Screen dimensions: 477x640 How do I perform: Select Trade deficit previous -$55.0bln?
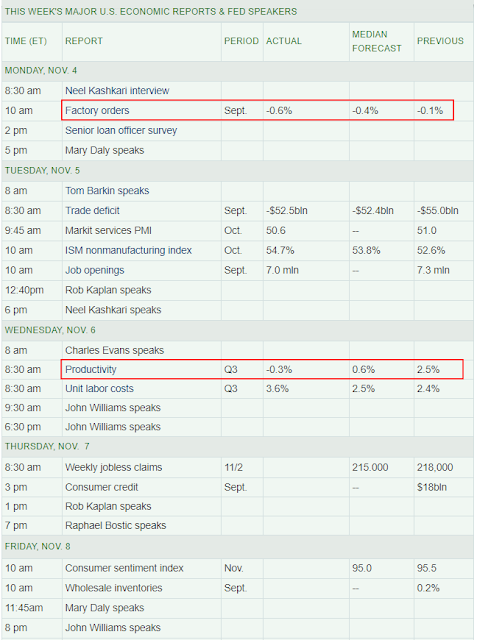point(438,211)
